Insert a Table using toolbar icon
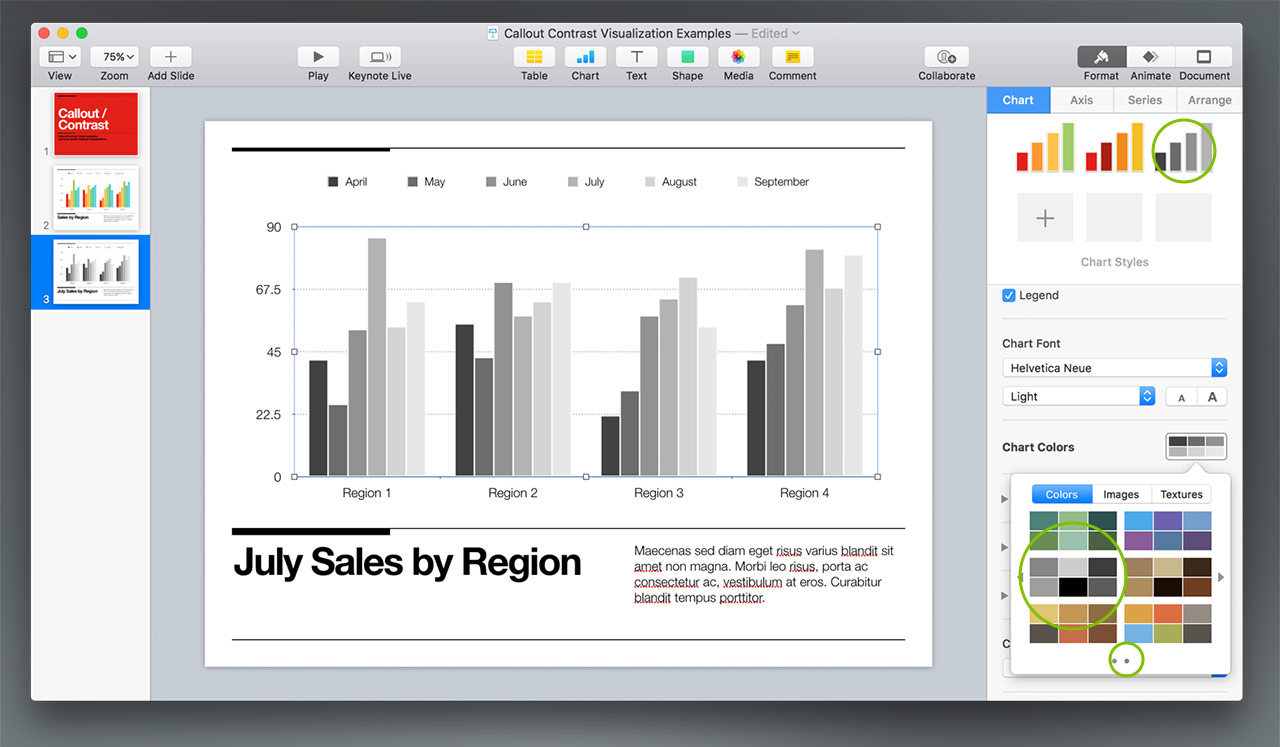1280x747 pixels. [534, 58]
